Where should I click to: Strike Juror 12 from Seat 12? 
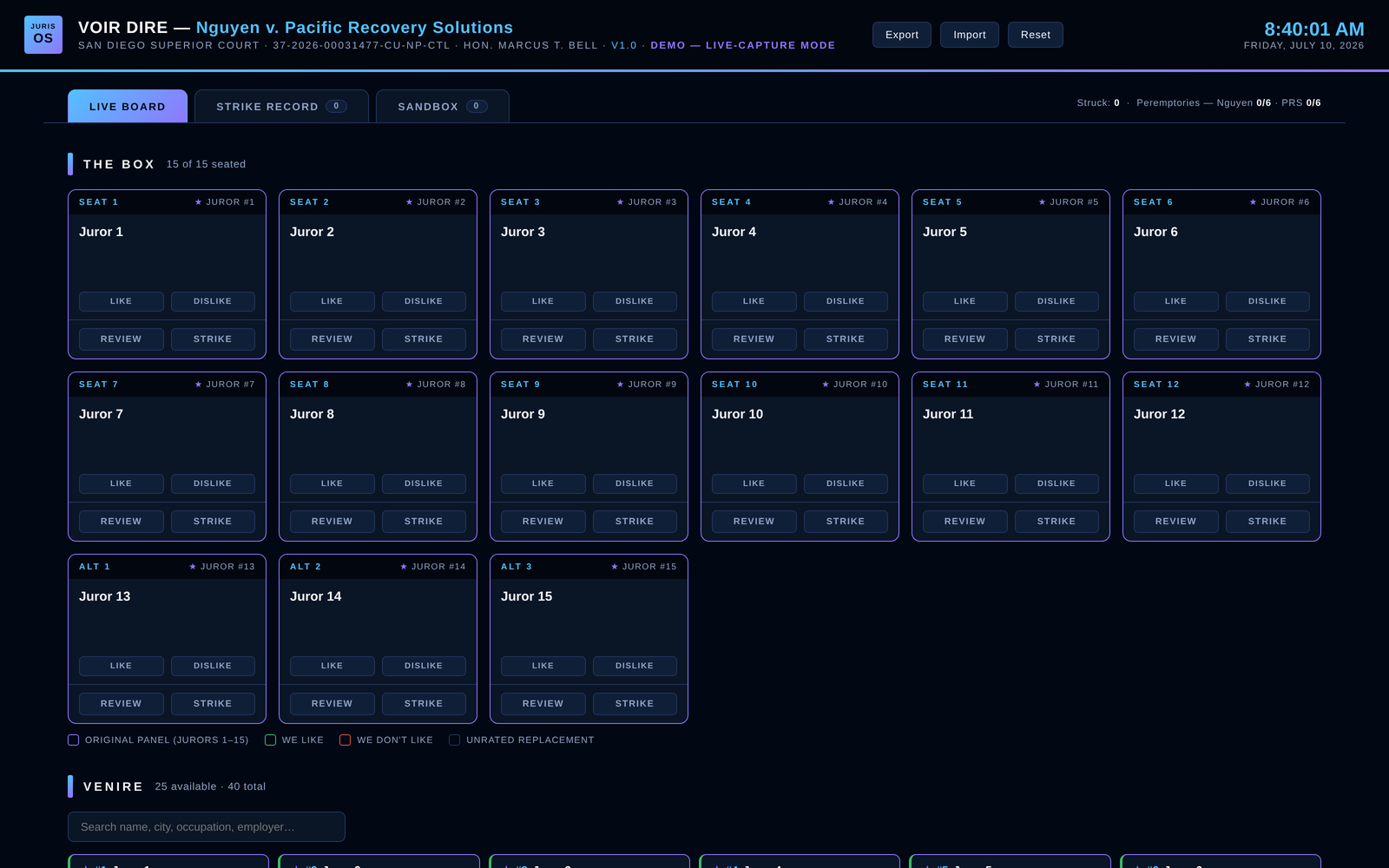[1267, 522]
